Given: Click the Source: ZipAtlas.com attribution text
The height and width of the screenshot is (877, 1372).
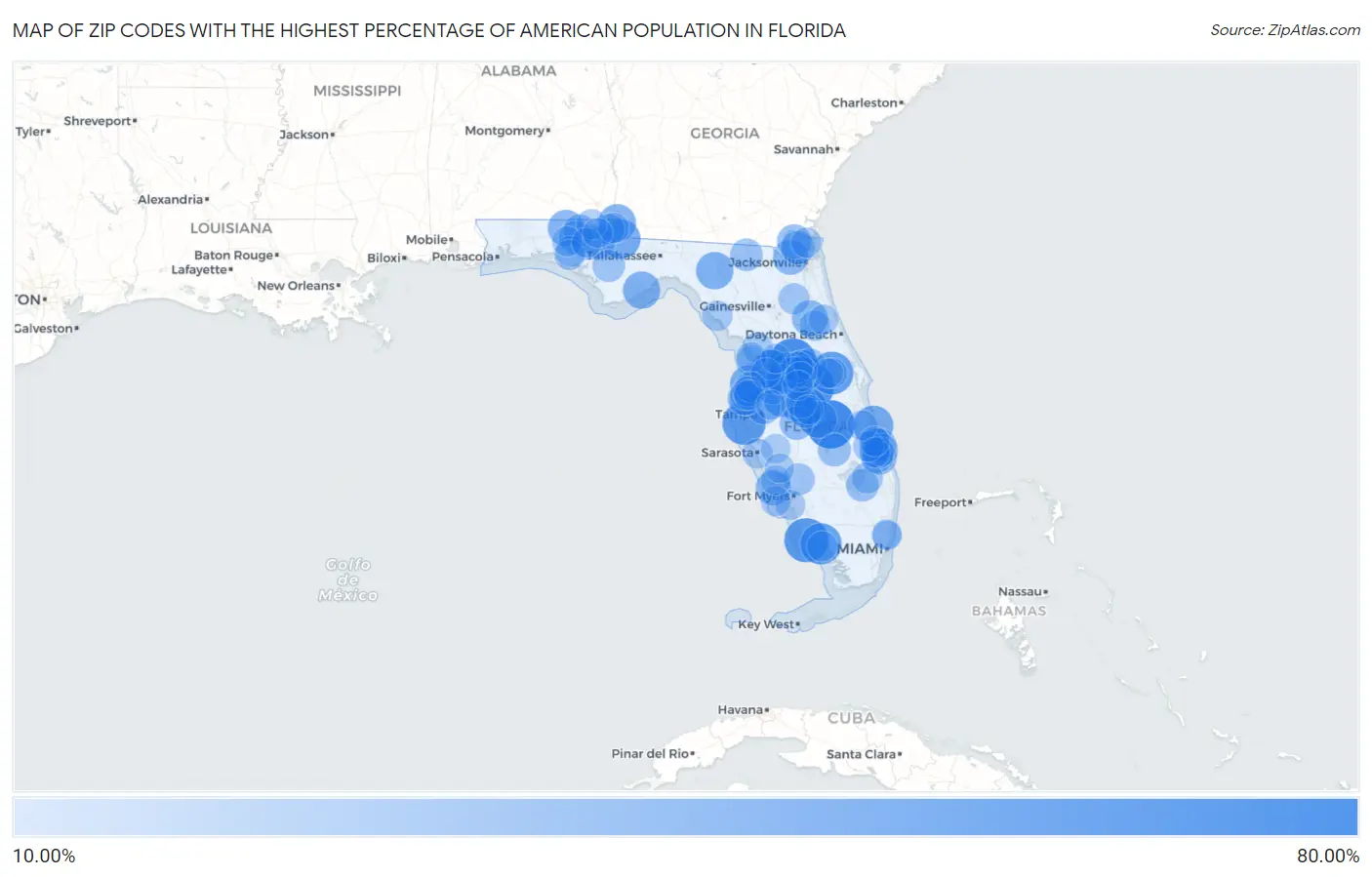Looking at the screenshot, I should 1285,30.
